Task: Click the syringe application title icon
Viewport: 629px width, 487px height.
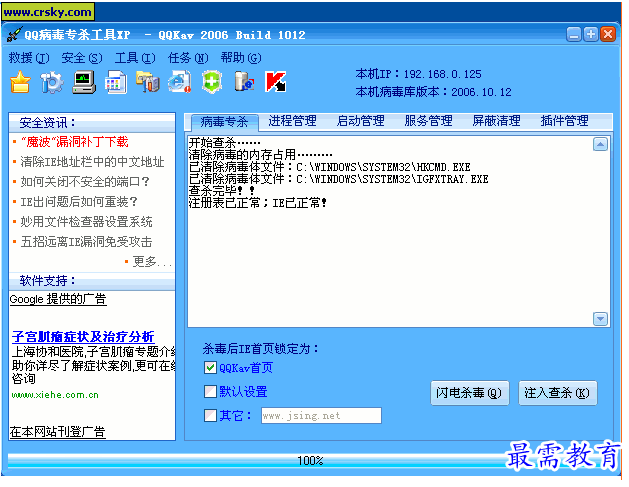Action: point(14,34)
